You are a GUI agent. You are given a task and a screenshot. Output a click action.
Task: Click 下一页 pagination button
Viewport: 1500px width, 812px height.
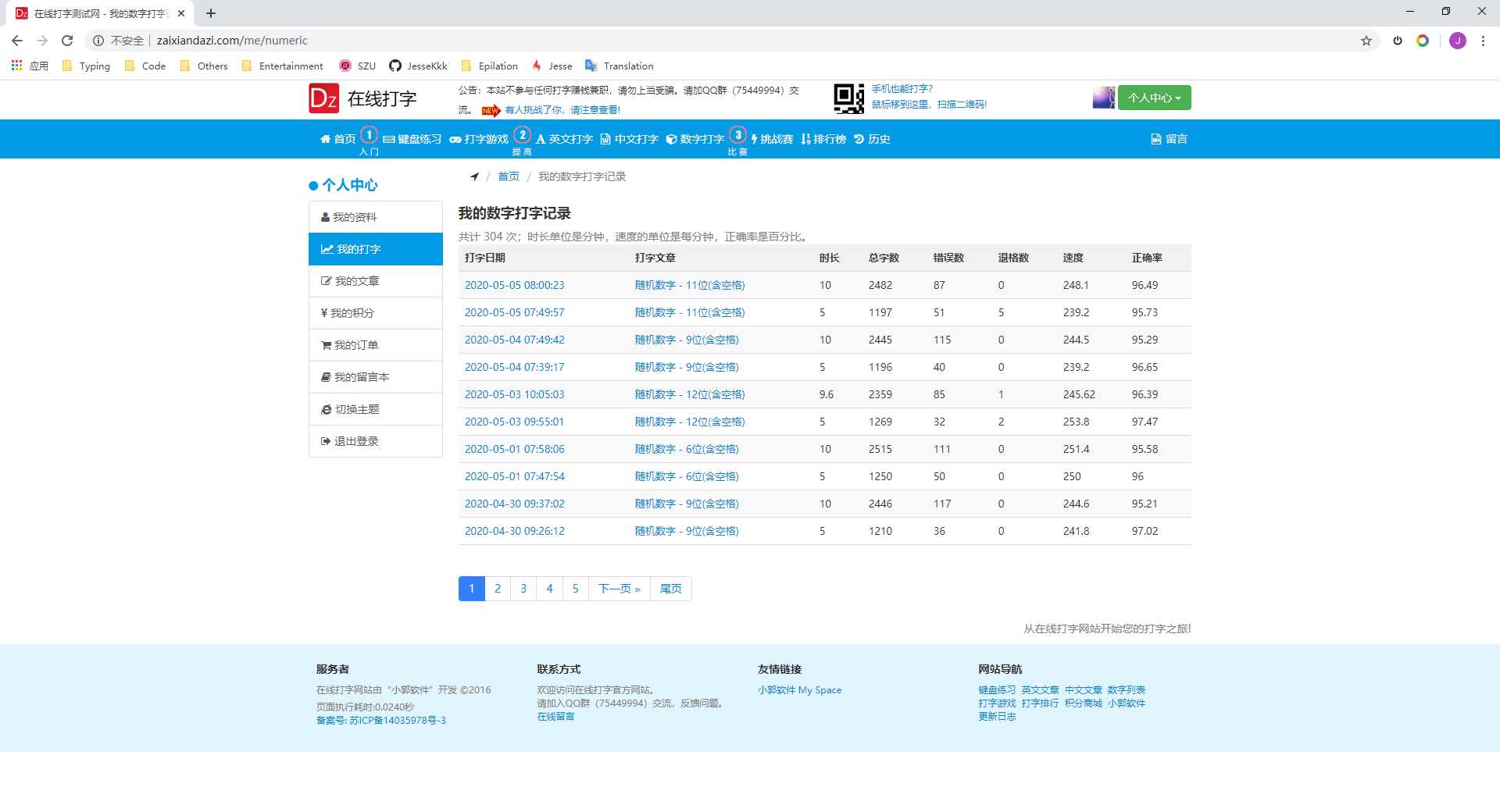[x=620, y=589]
